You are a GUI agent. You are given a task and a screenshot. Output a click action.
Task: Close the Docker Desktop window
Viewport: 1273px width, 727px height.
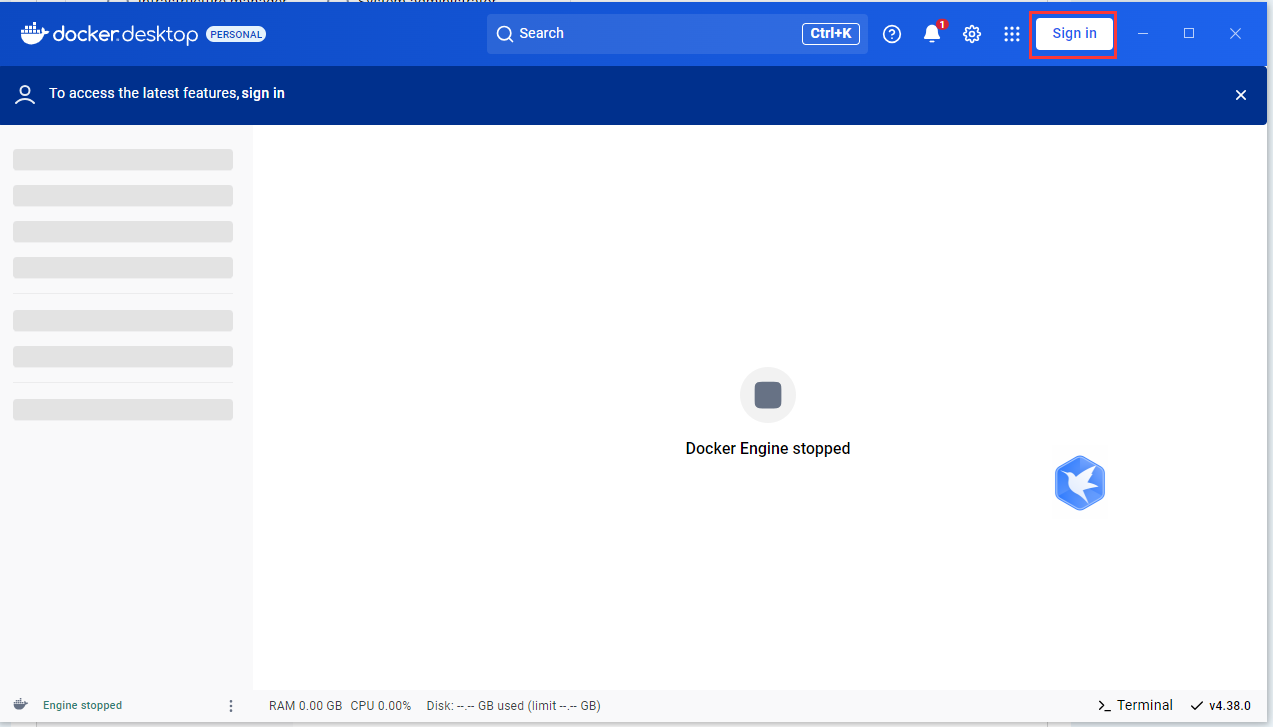(x=1235, y=33)
